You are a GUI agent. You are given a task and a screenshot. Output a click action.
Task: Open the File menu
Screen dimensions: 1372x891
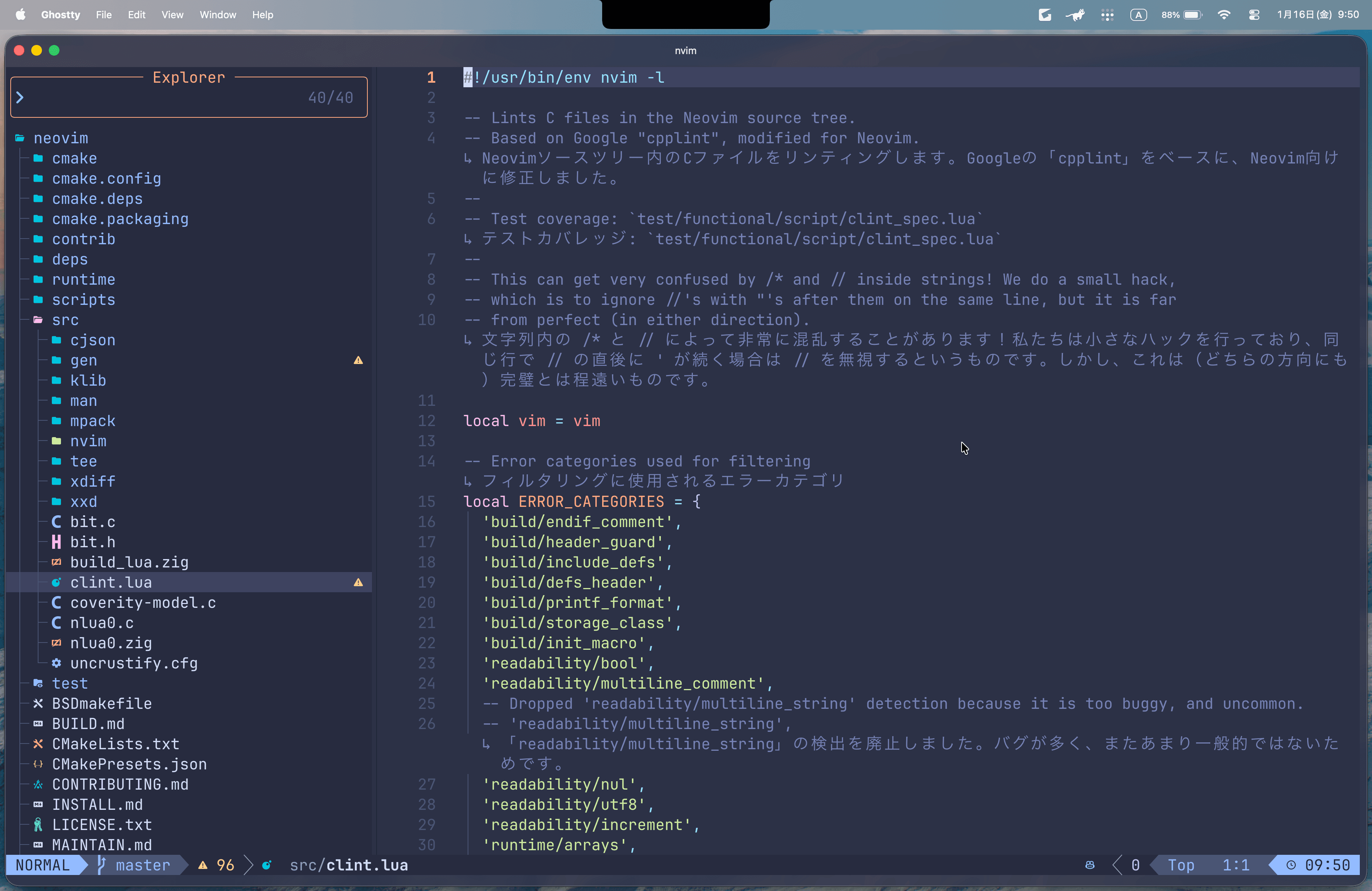[x=104, y=15]
